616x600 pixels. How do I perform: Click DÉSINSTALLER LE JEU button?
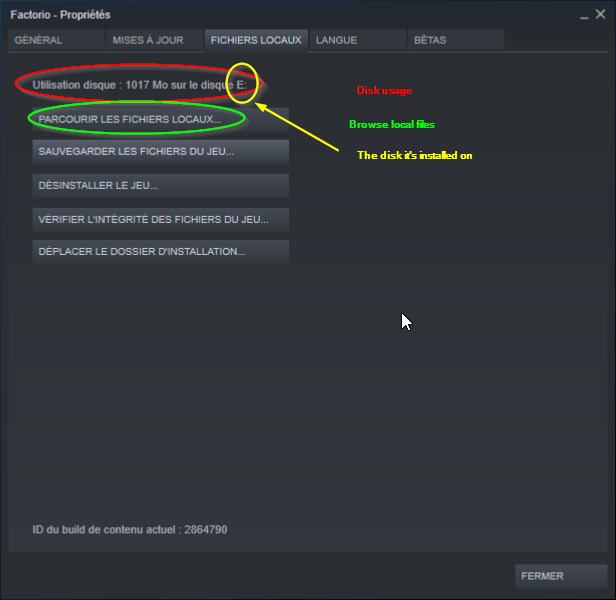click(161, 185)
